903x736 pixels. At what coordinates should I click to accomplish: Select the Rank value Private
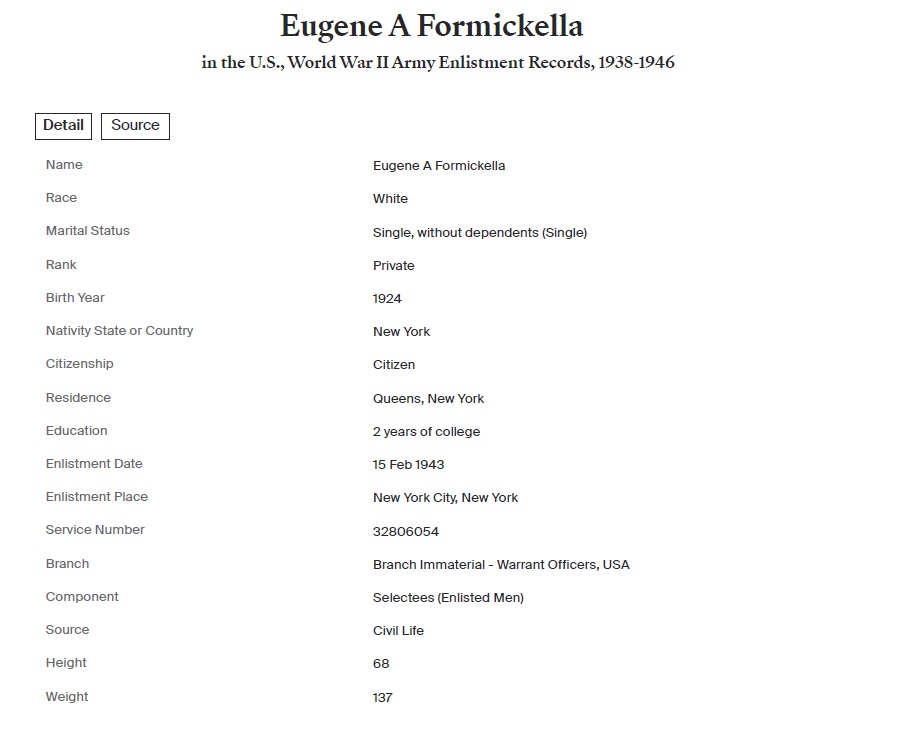pos(393,266)
